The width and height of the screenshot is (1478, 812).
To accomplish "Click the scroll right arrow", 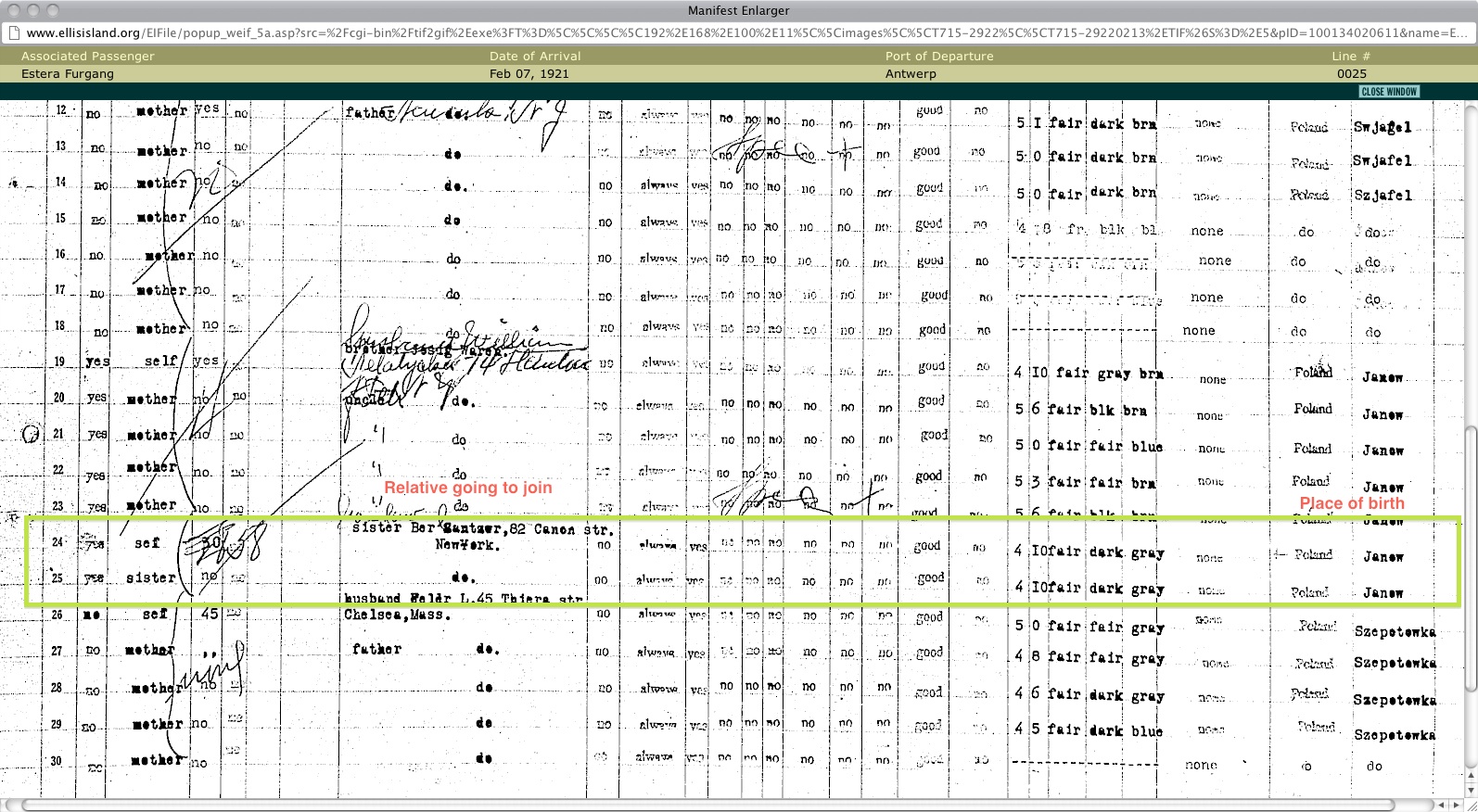I will [x=1456, y=805].
